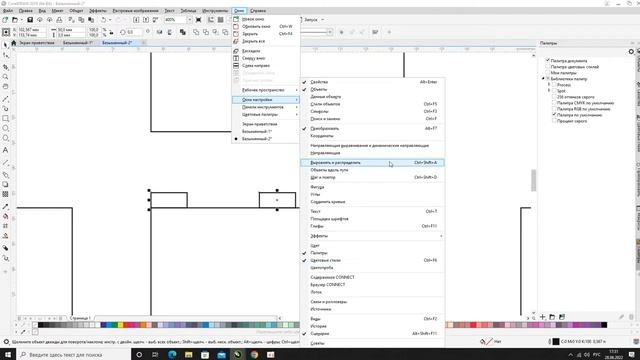
Task: Click the gear options icon in Palettes docker
Action: pyautogui.click(x=631, y=51)
